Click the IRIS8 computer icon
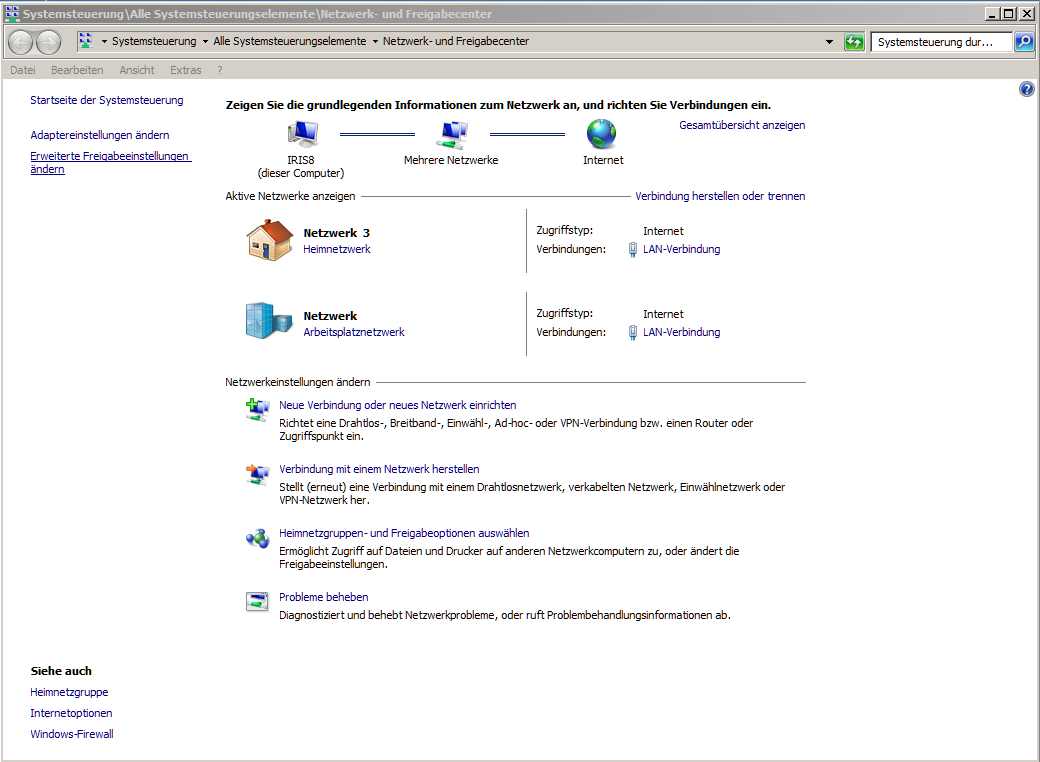Screen dimensions: 1040x762 [302, 133]
